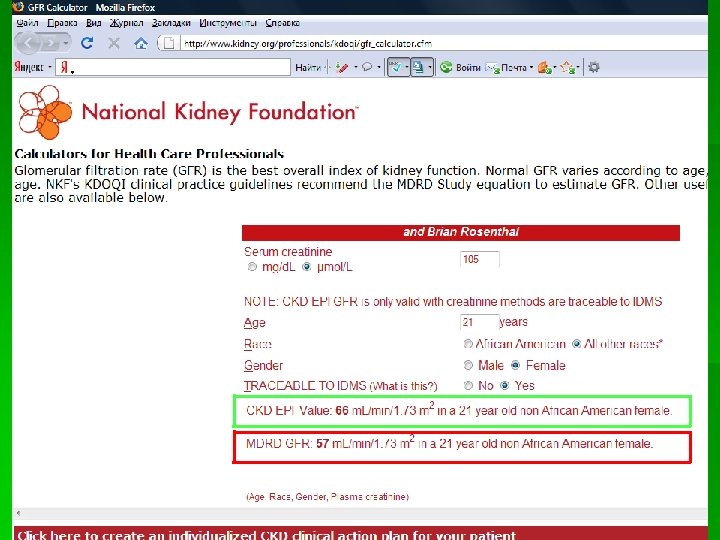Open the back/forward history dropdown arrow

[66, 44]
